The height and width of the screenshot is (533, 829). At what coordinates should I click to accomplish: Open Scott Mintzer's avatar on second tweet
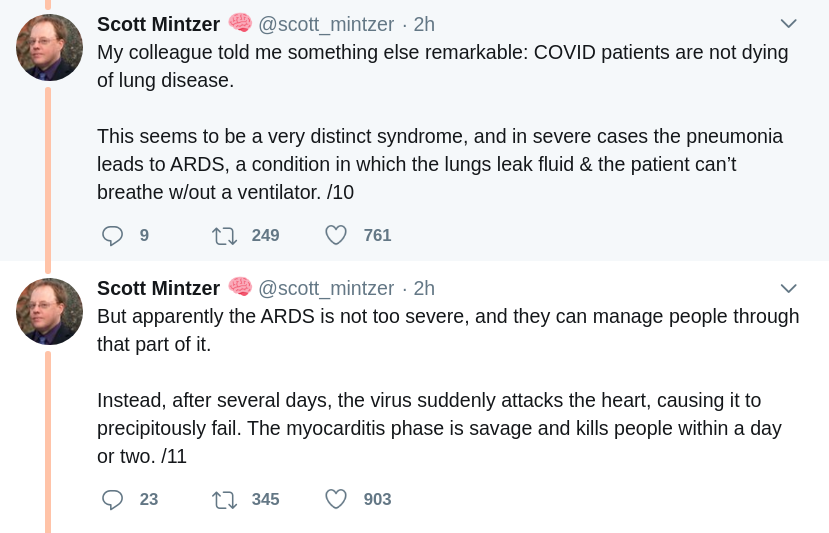[x=49, y=311]
